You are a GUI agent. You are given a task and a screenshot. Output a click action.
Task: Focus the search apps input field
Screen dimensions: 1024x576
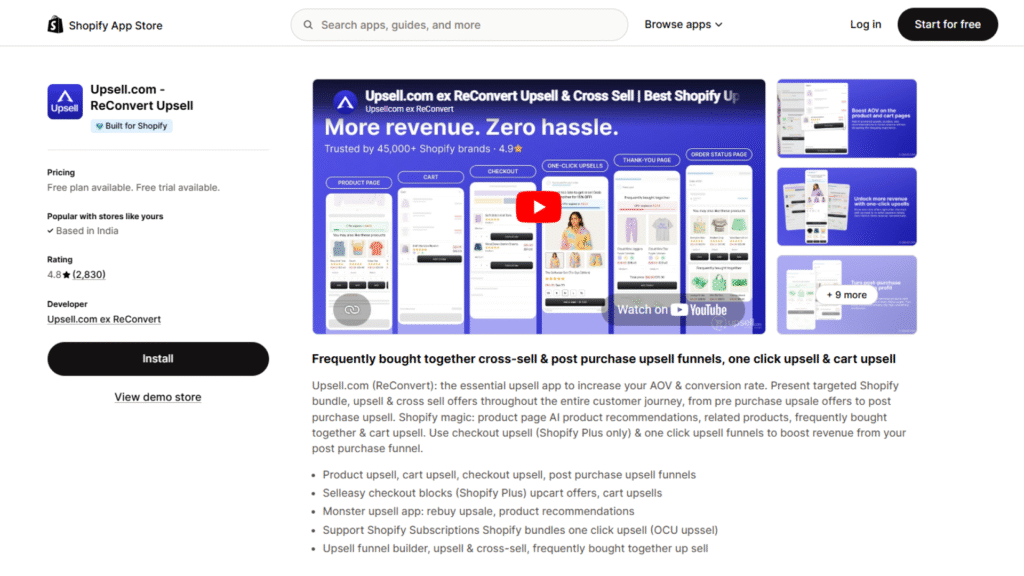[459, 25]
